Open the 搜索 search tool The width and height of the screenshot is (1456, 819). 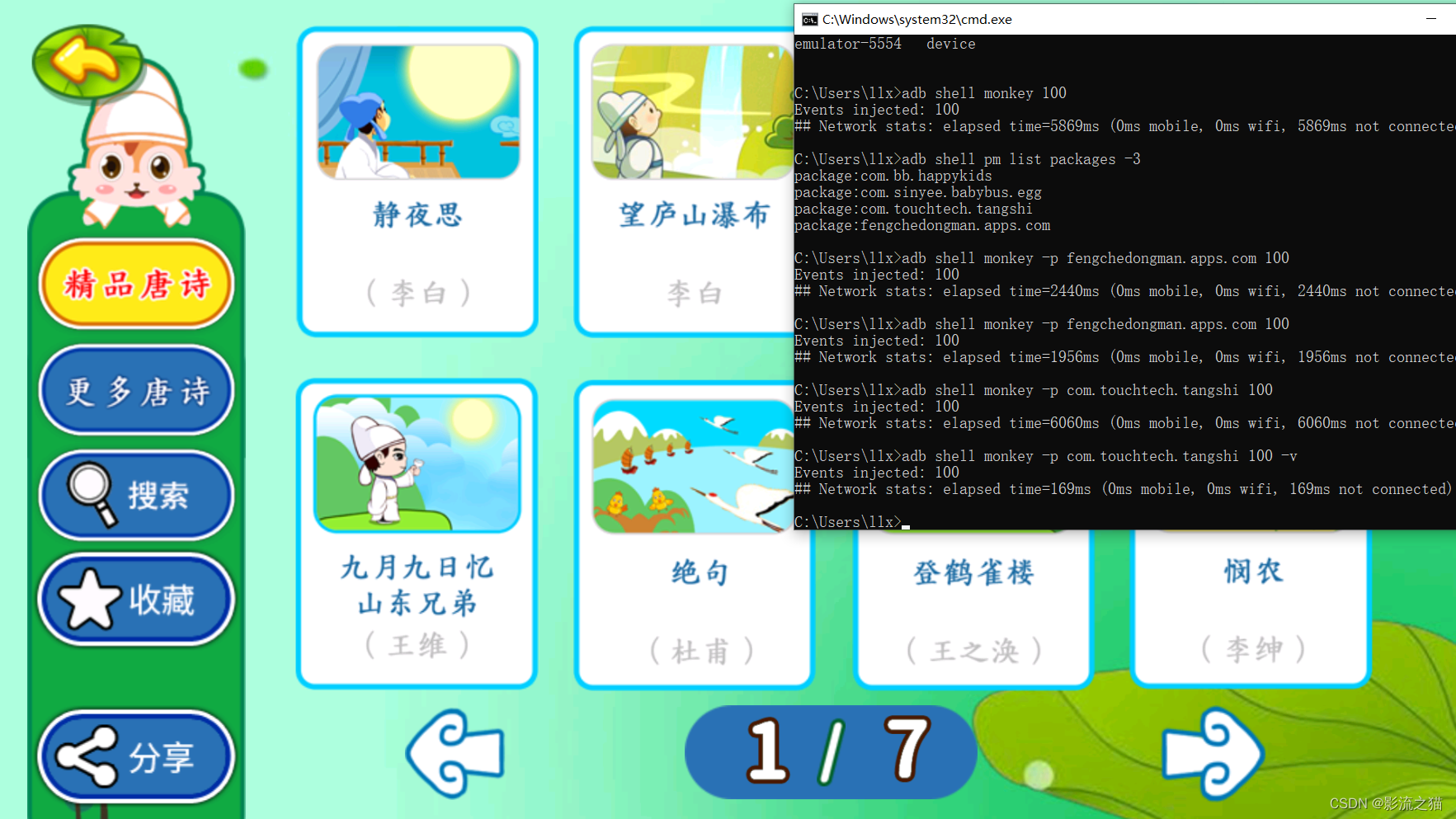tap(136, 495)
